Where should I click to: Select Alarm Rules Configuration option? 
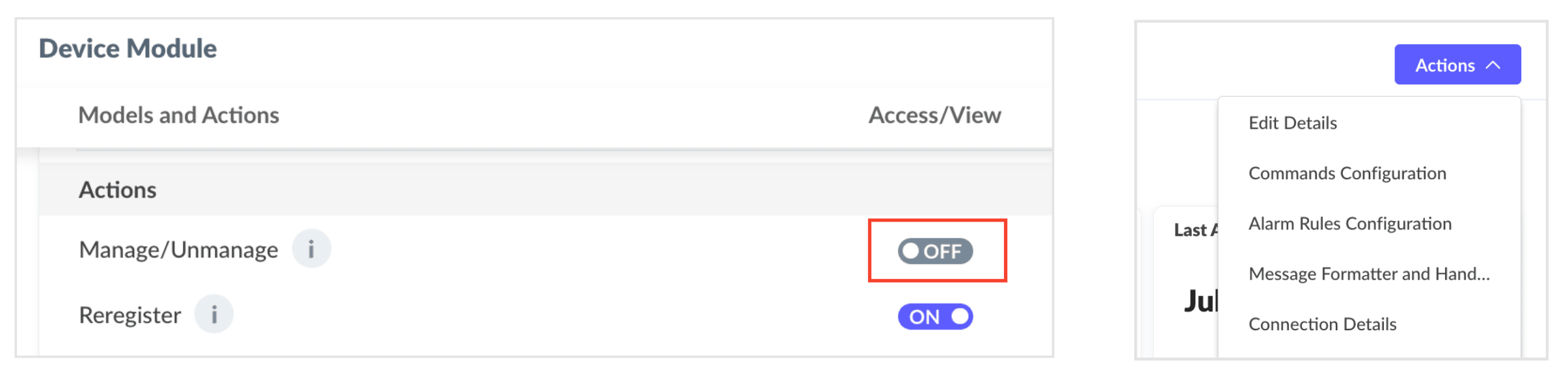coord(1349,224)
